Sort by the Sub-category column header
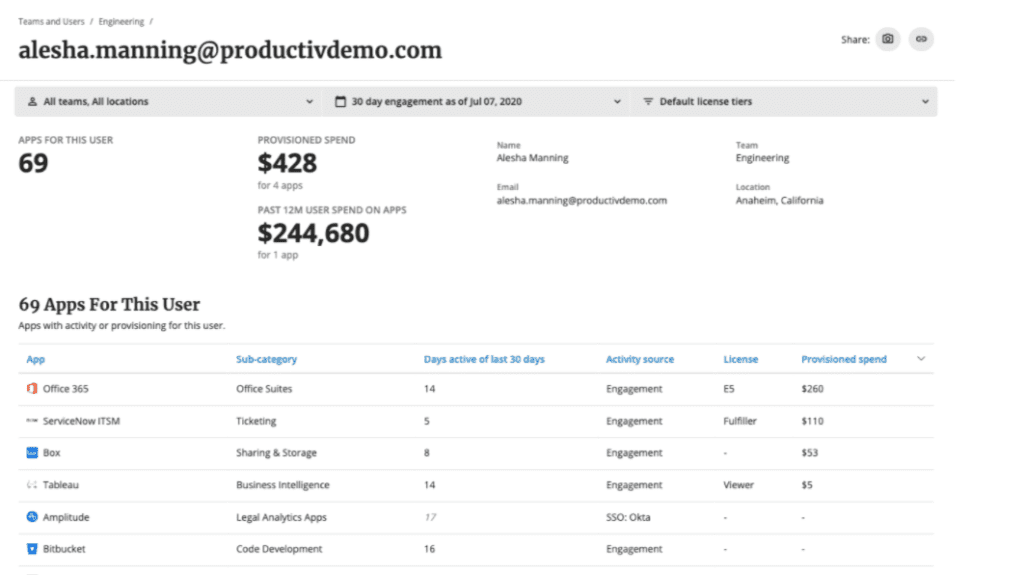The width and height of the screenshot is (1024, 575). [x=266, y=359]
